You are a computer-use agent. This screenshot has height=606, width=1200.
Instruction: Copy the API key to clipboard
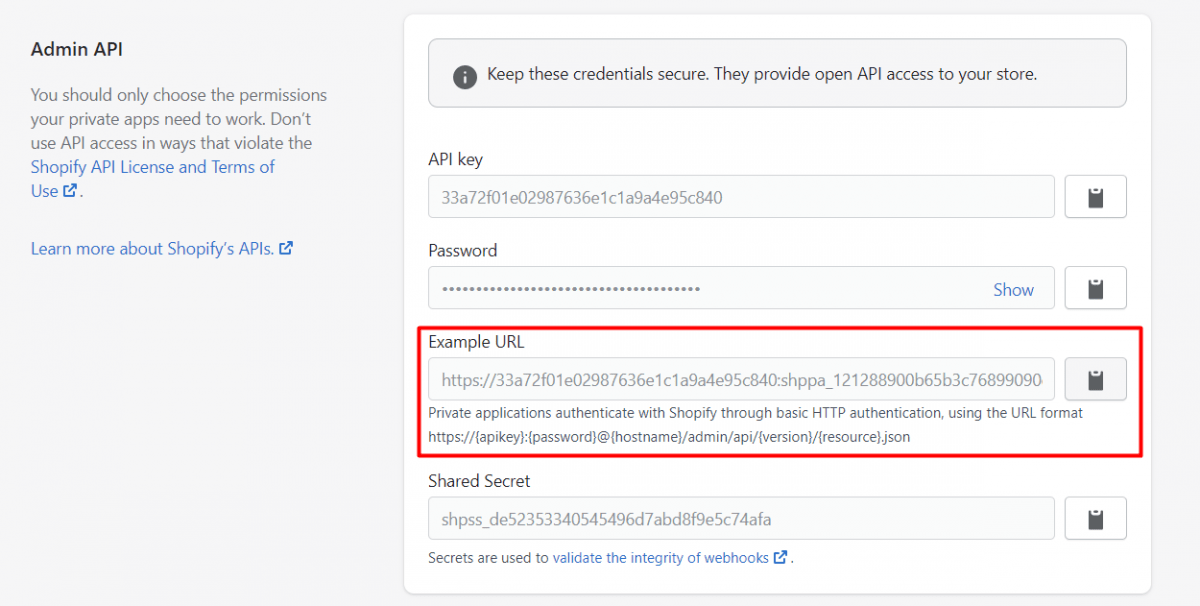(x=1095, y=196)
